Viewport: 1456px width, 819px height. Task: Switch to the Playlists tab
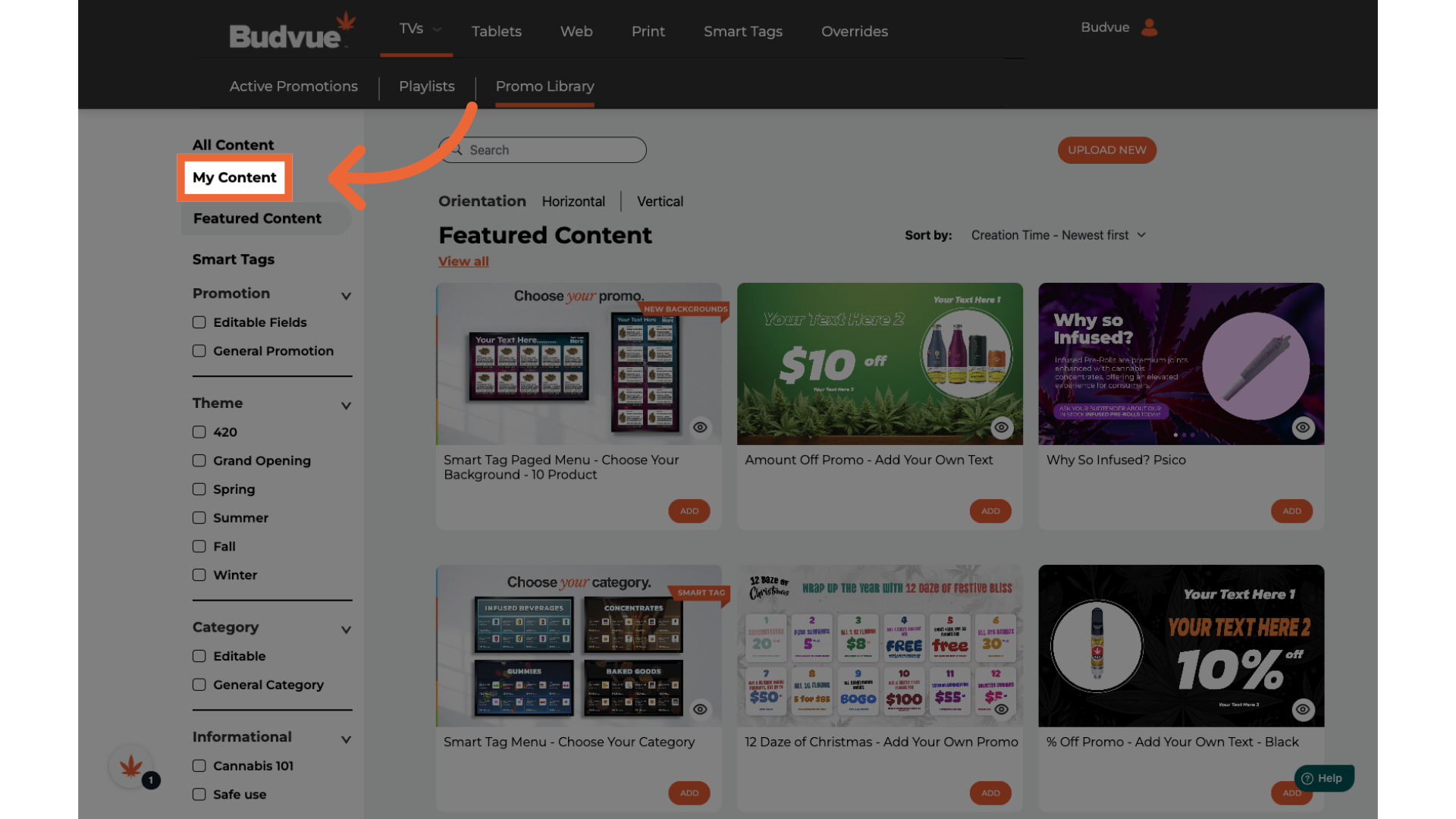[x=426, y=86]
